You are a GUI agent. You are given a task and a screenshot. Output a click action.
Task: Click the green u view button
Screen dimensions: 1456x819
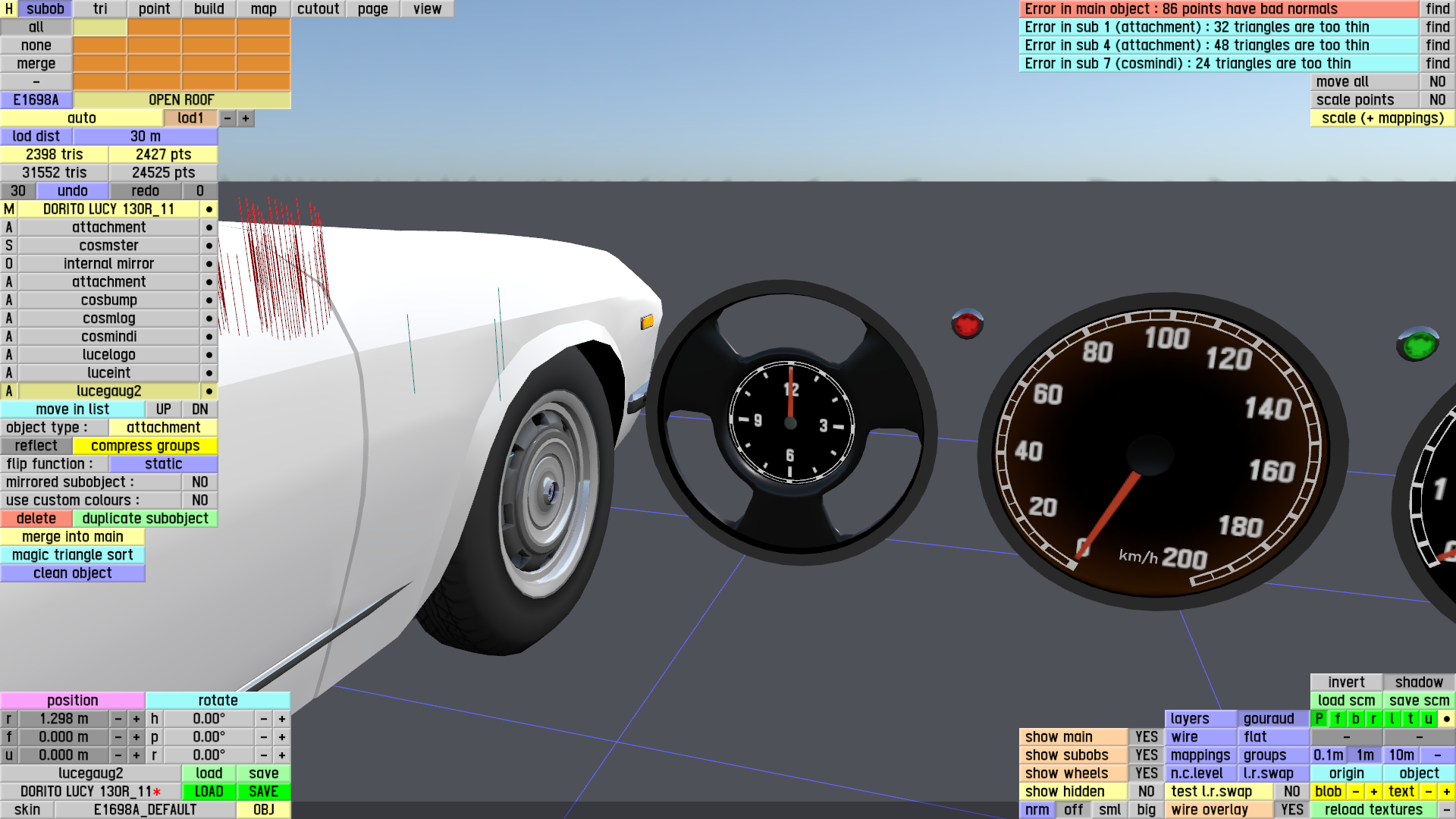tap(1428, 719)
